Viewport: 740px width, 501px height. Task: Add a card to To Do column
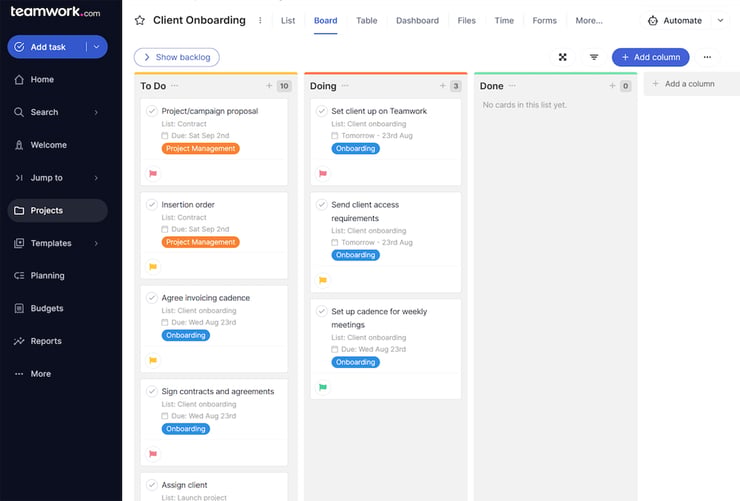(269, 85)
